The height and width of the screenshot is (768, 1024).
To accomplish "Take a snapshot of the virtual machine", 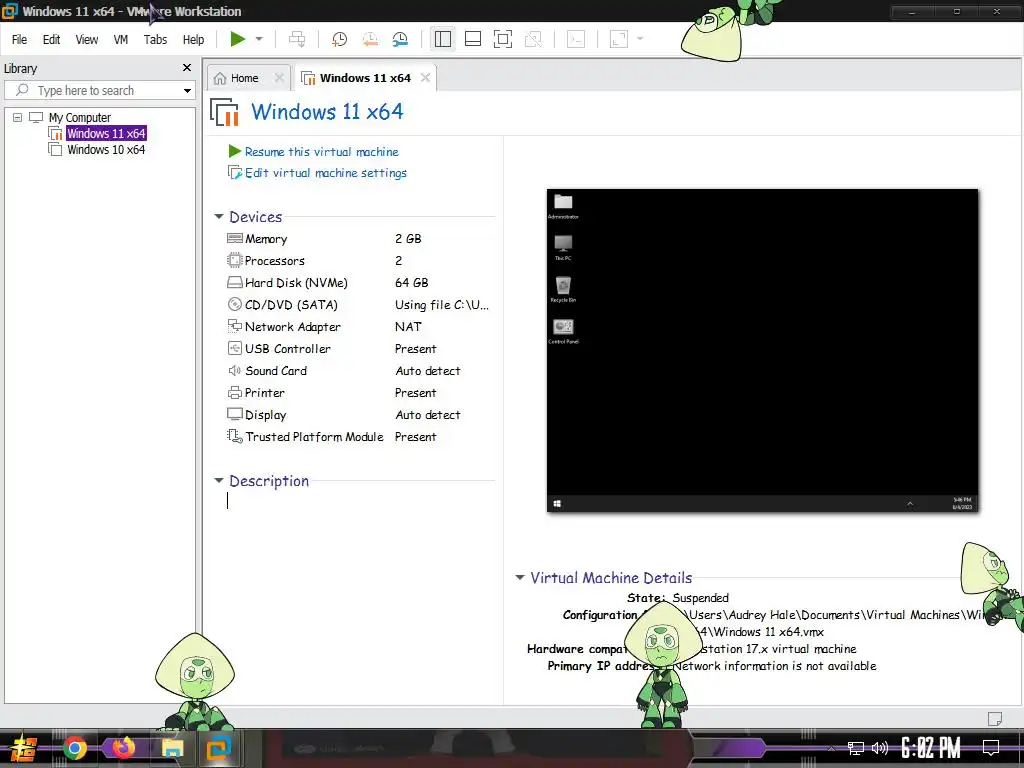I will coord(339,39).
